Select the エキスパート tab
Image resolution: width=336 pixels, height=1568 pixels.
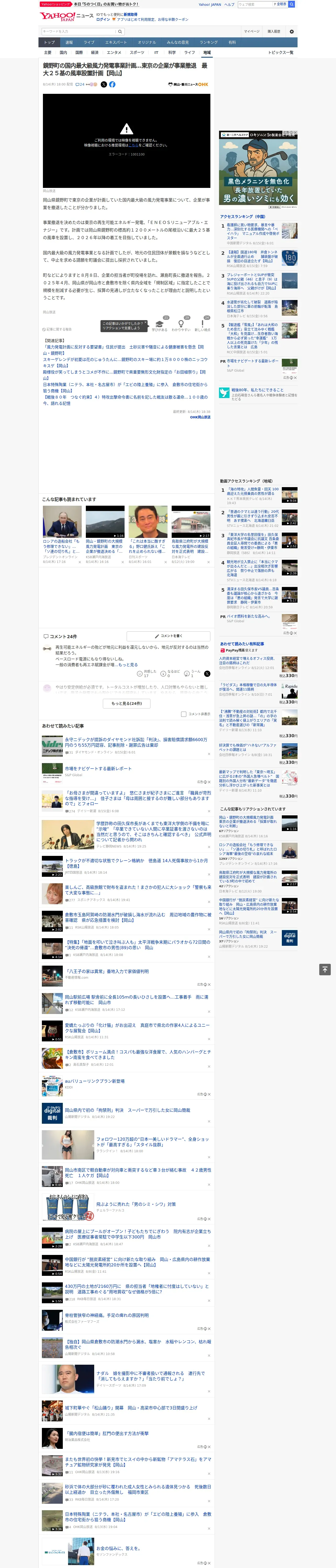pos(116,43)
